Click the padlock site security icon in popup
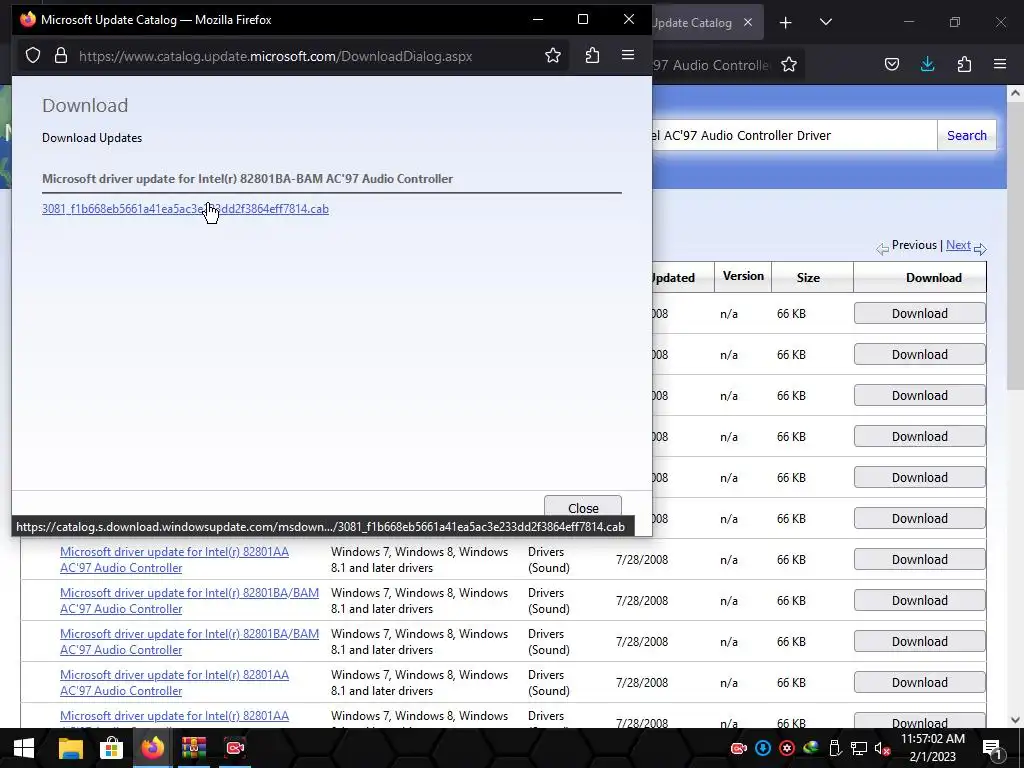Screen dimensions: 1024x768 tap(61, 56)
